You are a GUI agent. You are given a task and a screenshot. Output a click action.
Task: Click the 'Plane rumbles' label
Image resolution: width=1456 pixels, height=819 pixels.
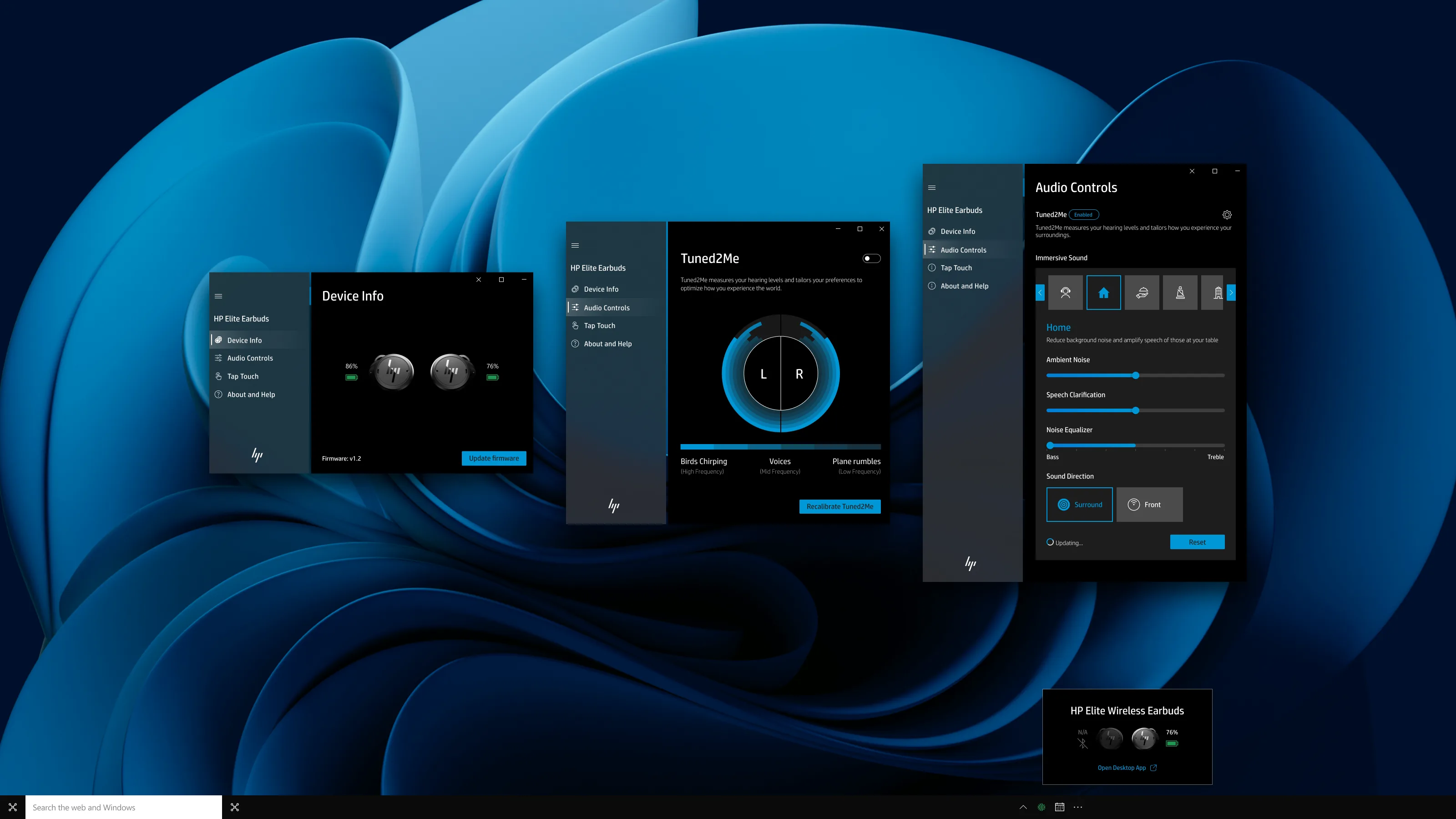pos(856,461)
